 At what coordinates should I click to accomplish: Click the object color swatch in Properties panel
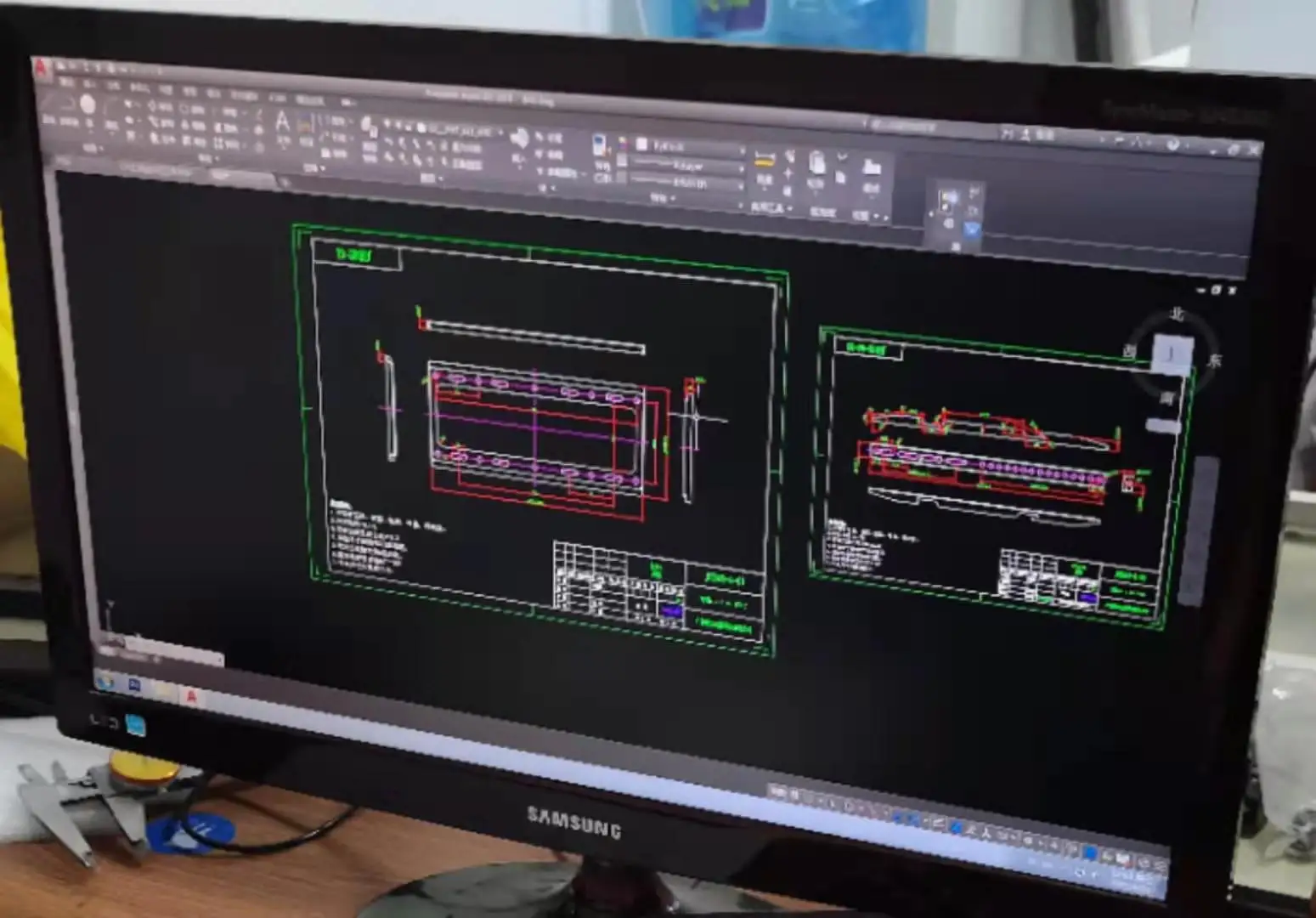[642, 145]
